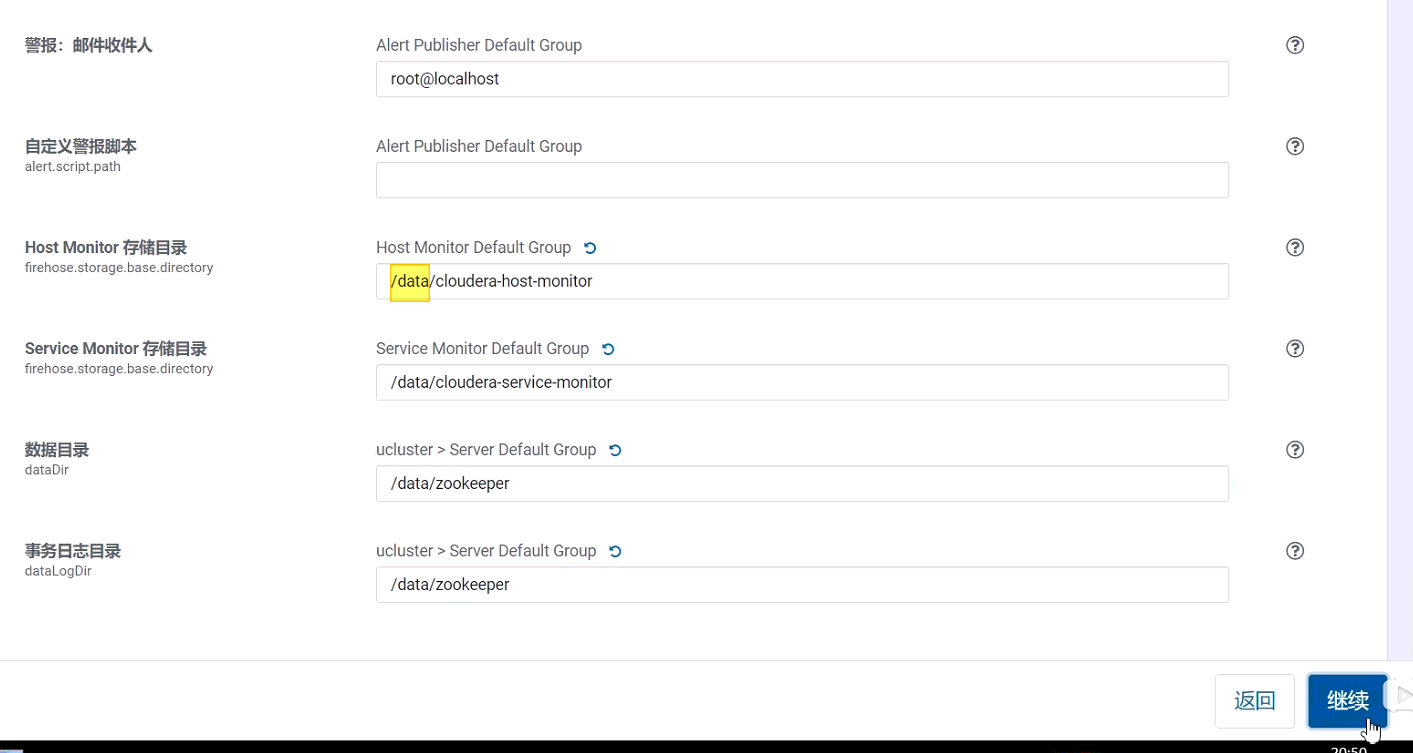
Task: Open help for the 自定义警报脚本 setting
Action: [x=1295, y=146]
